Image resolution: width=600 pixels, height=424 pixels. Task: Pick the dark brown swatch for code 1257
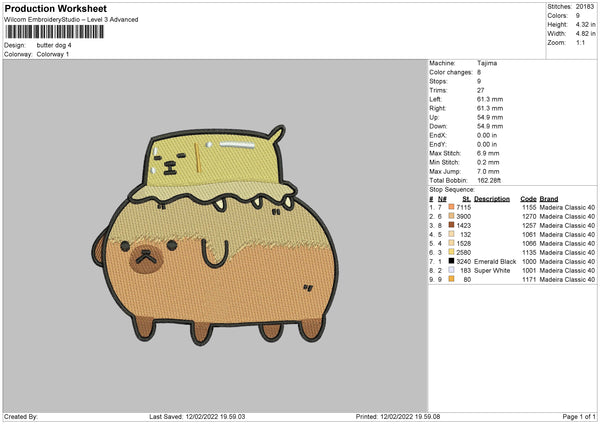[452, 225]
